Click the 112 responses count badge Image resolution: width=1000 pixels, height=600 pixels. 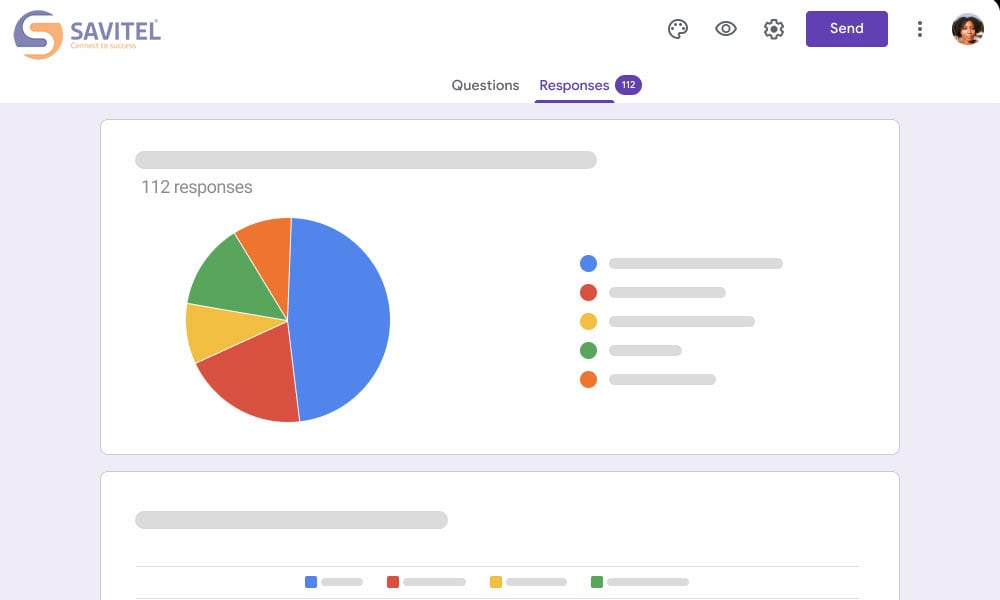(628, 85)
